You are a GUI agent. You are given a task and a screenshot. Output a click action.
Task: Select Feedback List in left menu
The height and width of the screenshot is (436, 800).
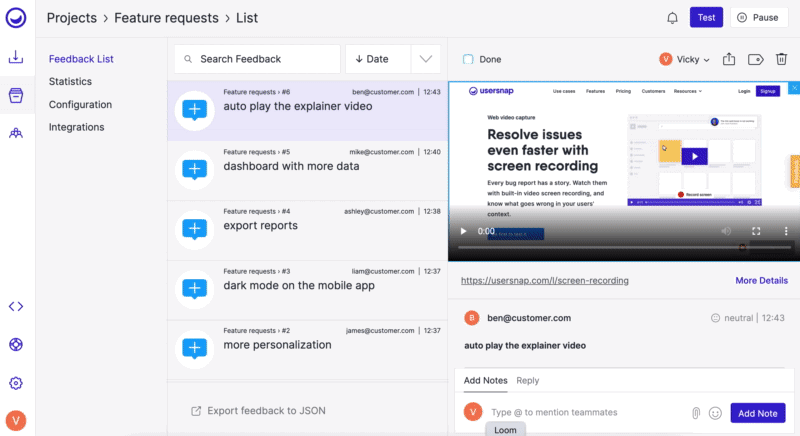coord(81,59)
